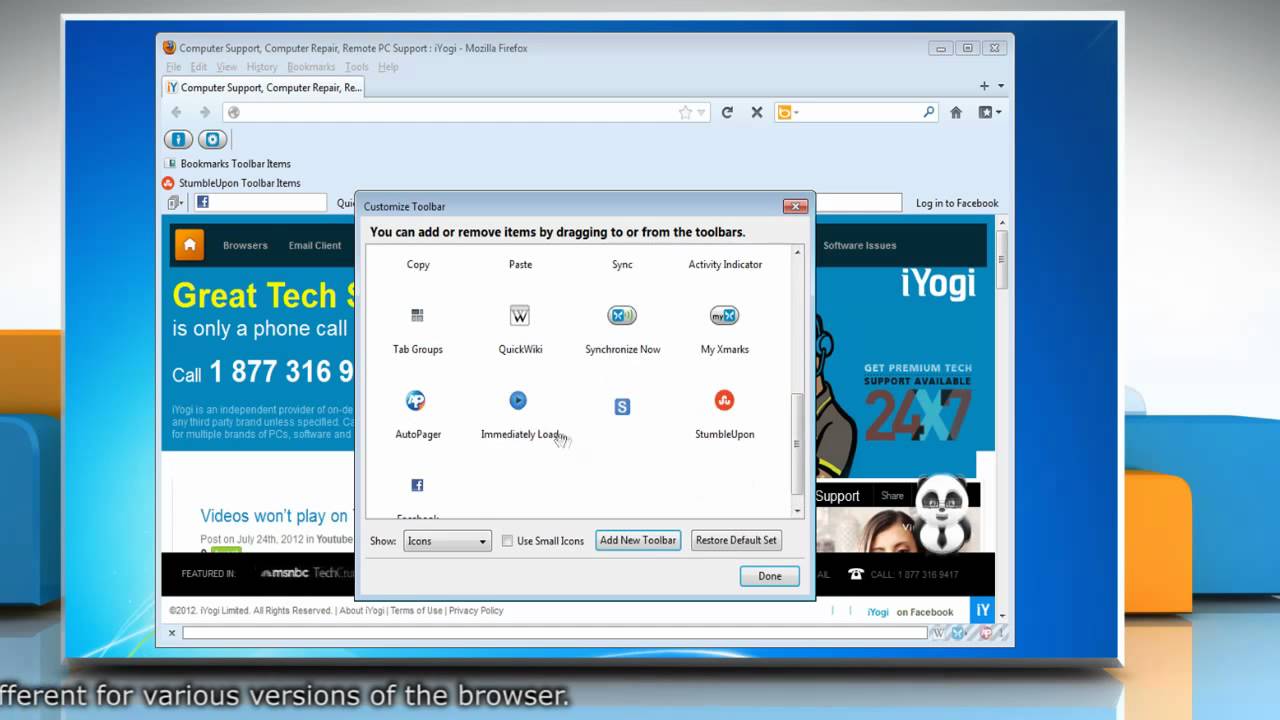Screen dimensions: 1280x720
Task: Click the dialog scrollbar up arrow
Action: pos(797,253)
